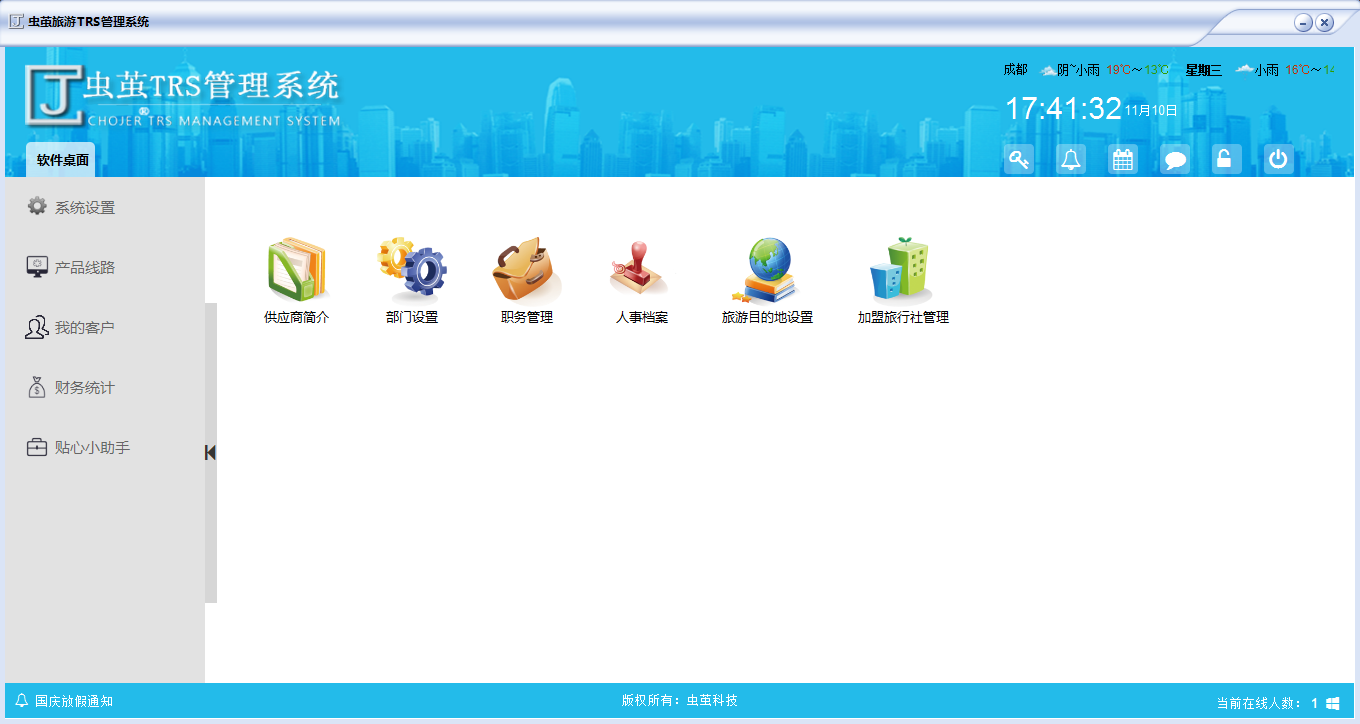Click the 系统设置 gear icon in sidebar
Screen dimensions: 1360x724
[x=37, y=206]
